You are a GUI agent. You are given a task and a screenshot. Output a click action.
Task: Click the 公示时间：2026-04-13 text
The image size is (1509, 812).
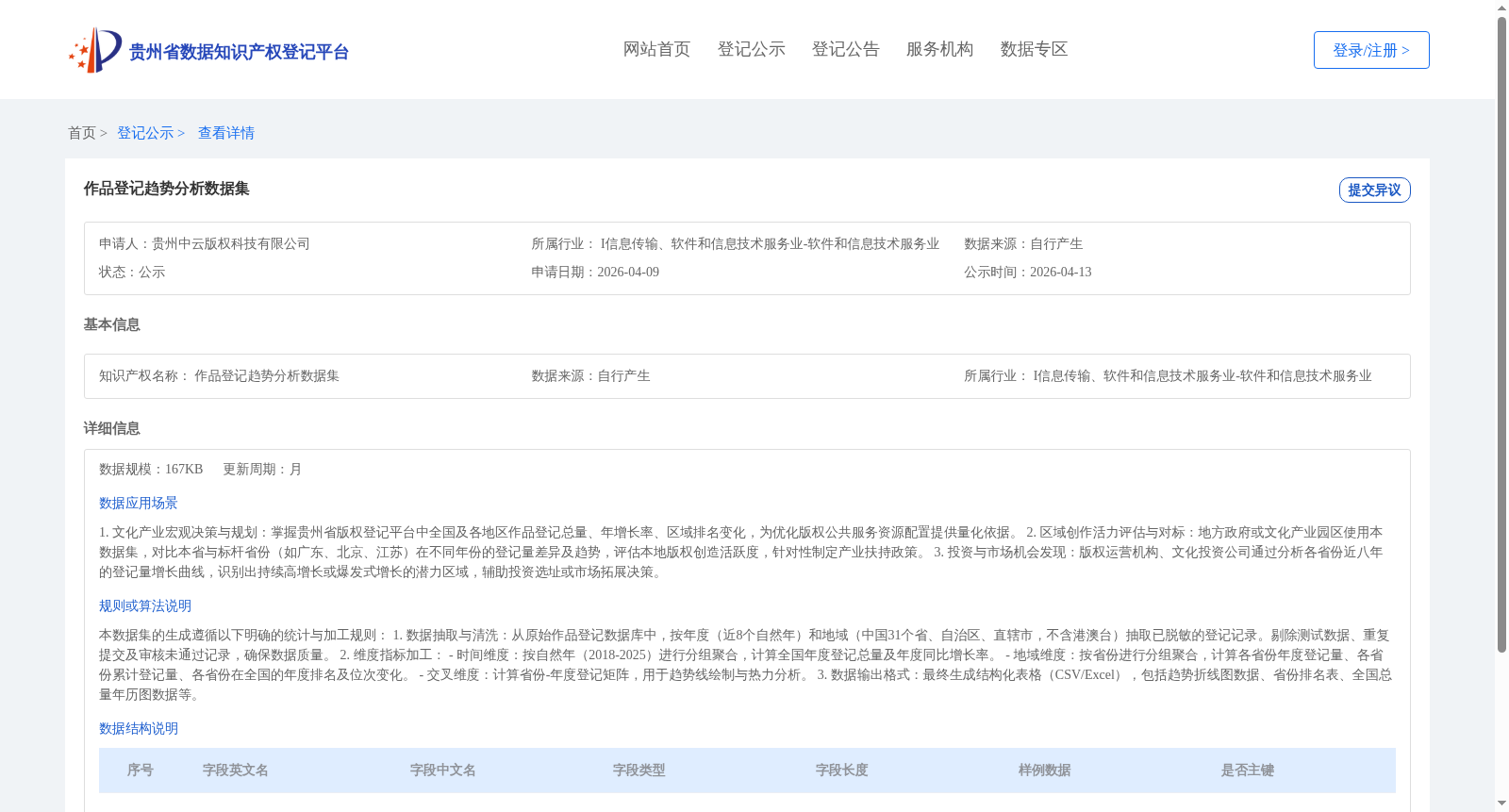click(1027, 272)
